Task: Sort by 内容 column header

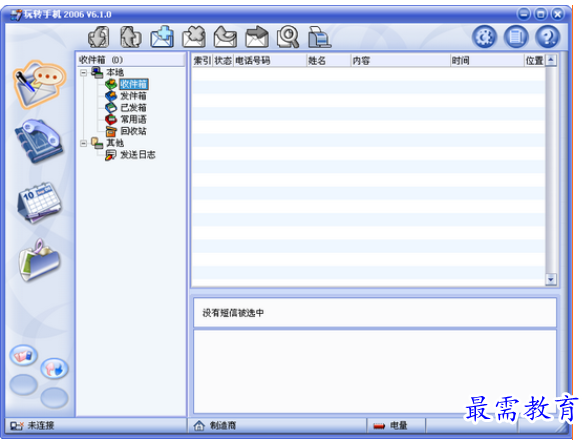Action: pos(400,60)
